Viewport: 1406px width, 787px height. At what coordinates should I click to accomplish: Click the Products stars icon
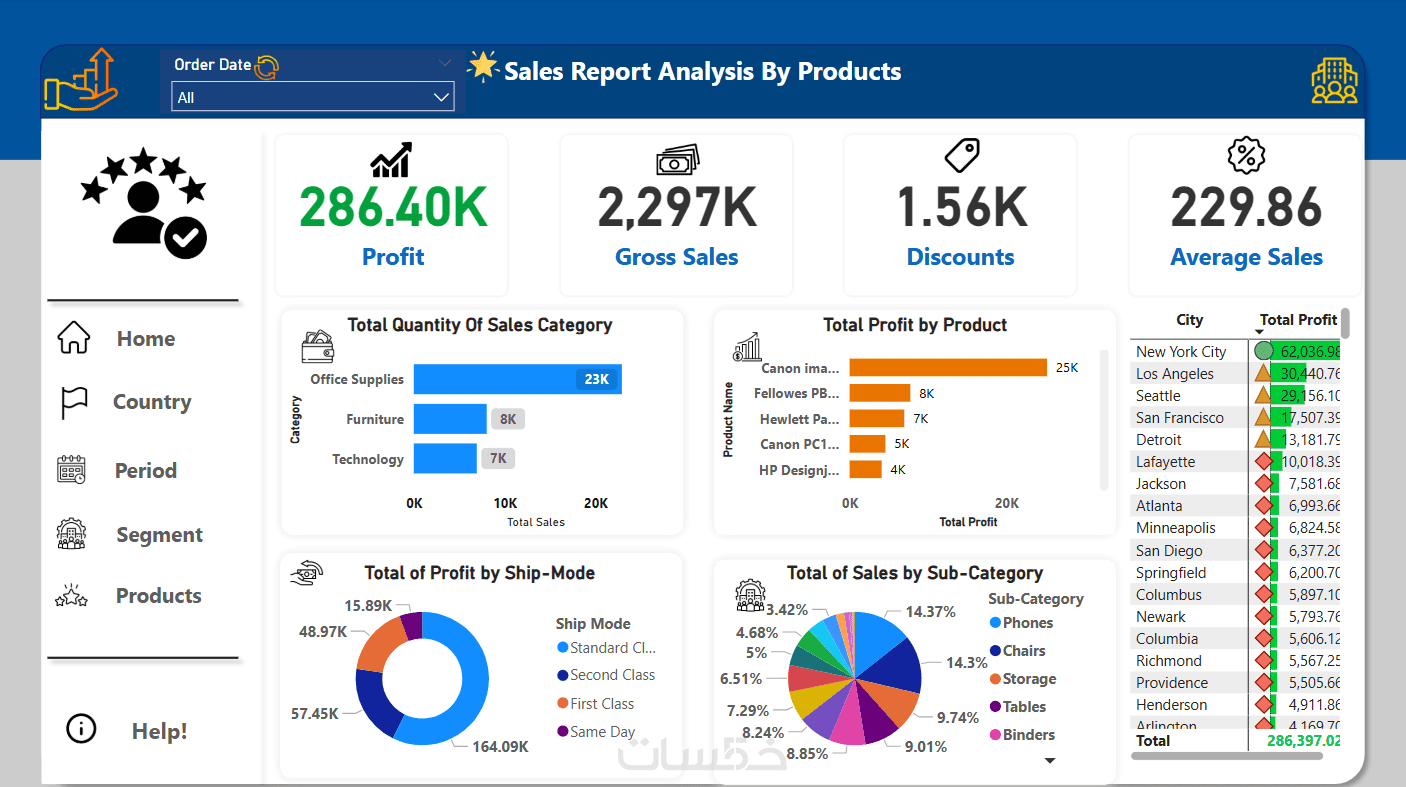(72, 596)
